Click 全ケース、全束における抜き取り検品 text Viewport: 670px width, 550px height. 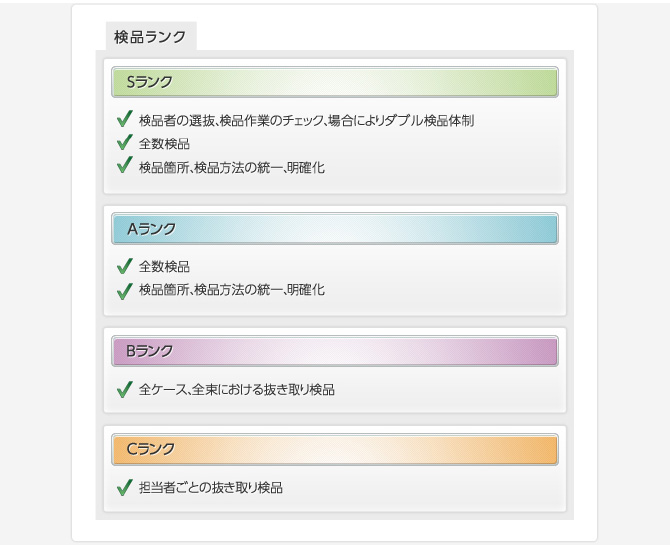[237, 390]
